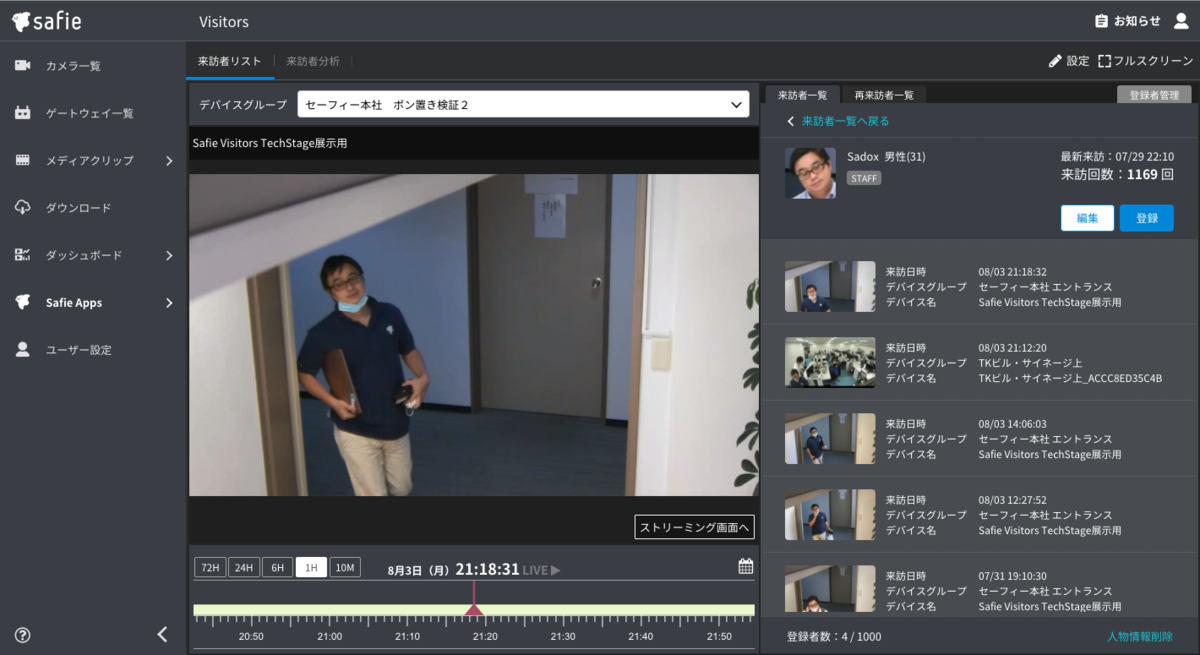Click Safie Visitors TechStage展示用 camera title
Screen dimensions: 1200x655
(269, 143)
